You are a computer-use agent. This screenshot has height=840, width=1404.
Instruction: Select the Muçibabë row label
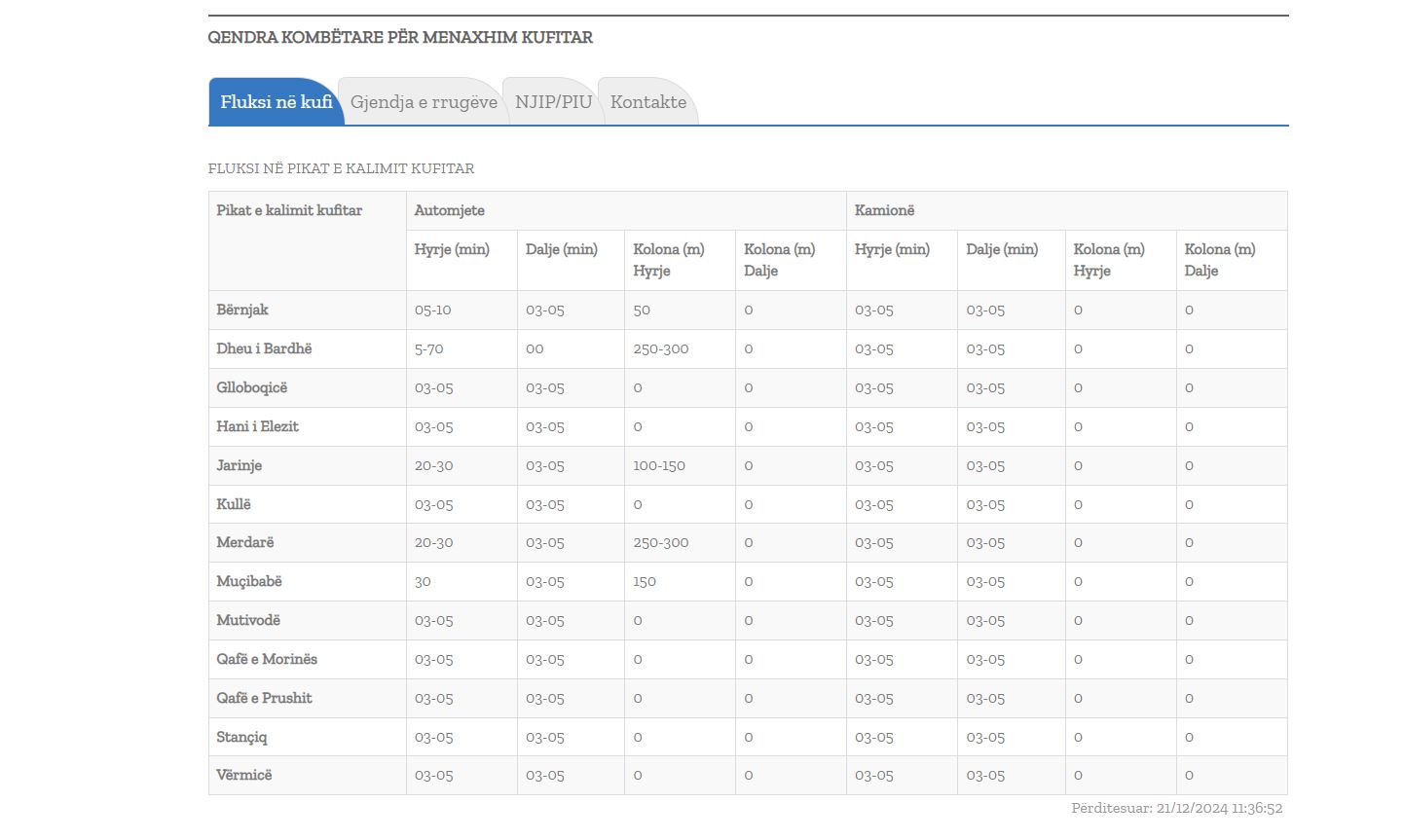click(x=249, y=581)
